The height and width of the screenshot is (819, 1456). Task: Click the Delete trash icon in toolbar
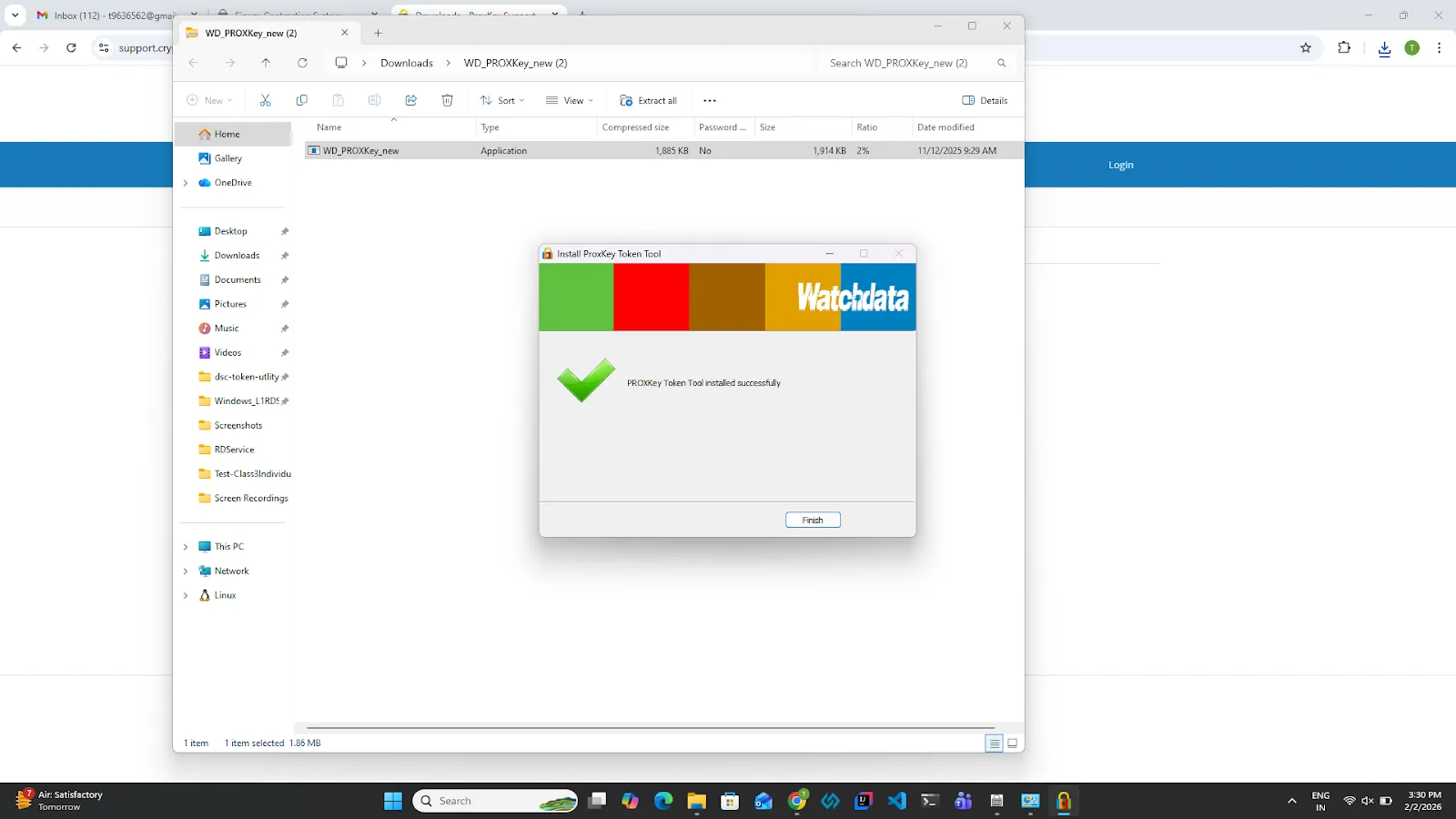click(x=448, y=100)
